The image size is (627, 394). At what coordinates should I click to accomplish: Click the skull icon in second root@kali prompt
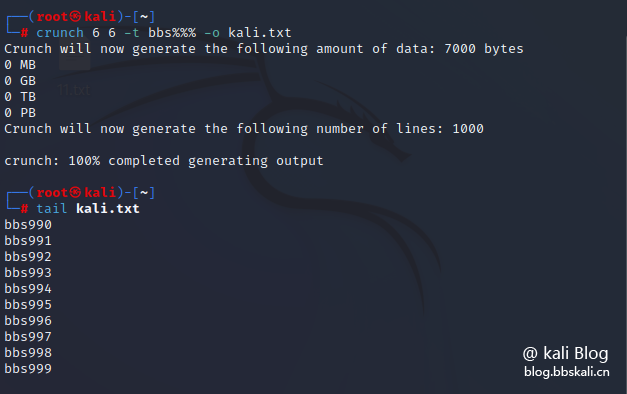tap(75, 192)
